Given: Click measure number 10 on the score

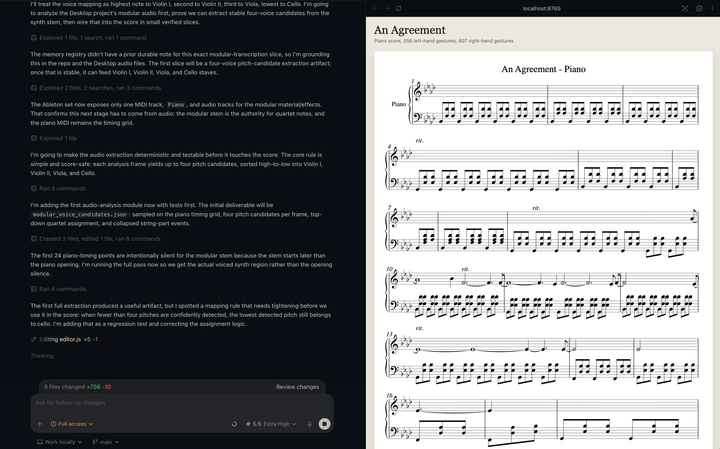Looking at the screenshot, I should point(389,269).
